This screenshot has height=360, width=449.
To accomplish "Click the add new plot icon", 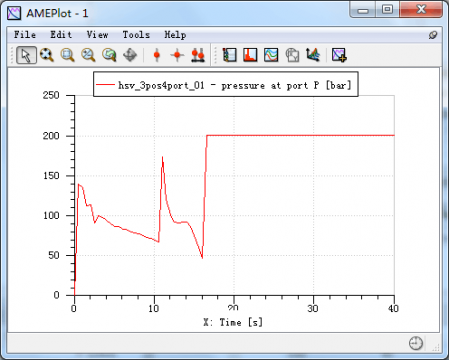I will [339, 55].
